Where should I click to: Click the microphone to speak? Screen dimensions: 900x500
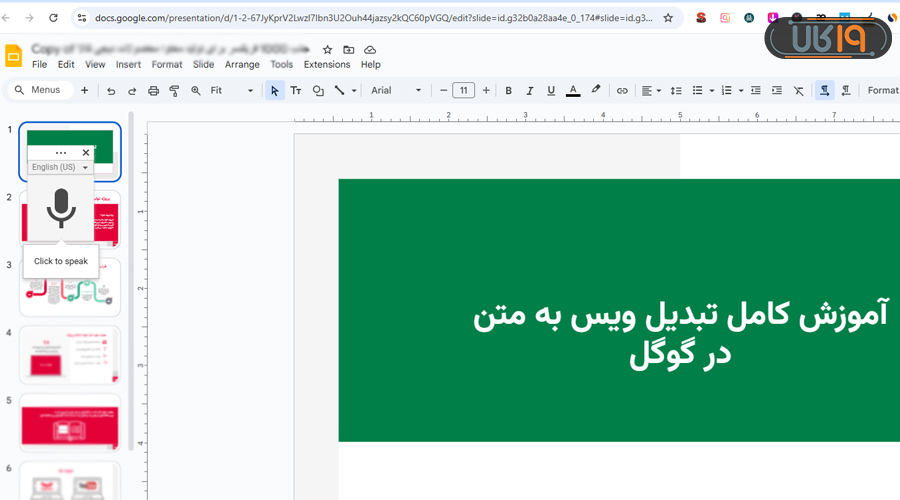click(61, 208)
